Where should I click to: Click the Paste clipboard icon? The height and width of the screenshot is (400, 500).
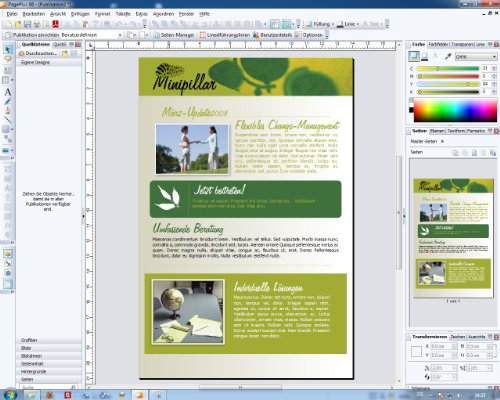(86, 24)
